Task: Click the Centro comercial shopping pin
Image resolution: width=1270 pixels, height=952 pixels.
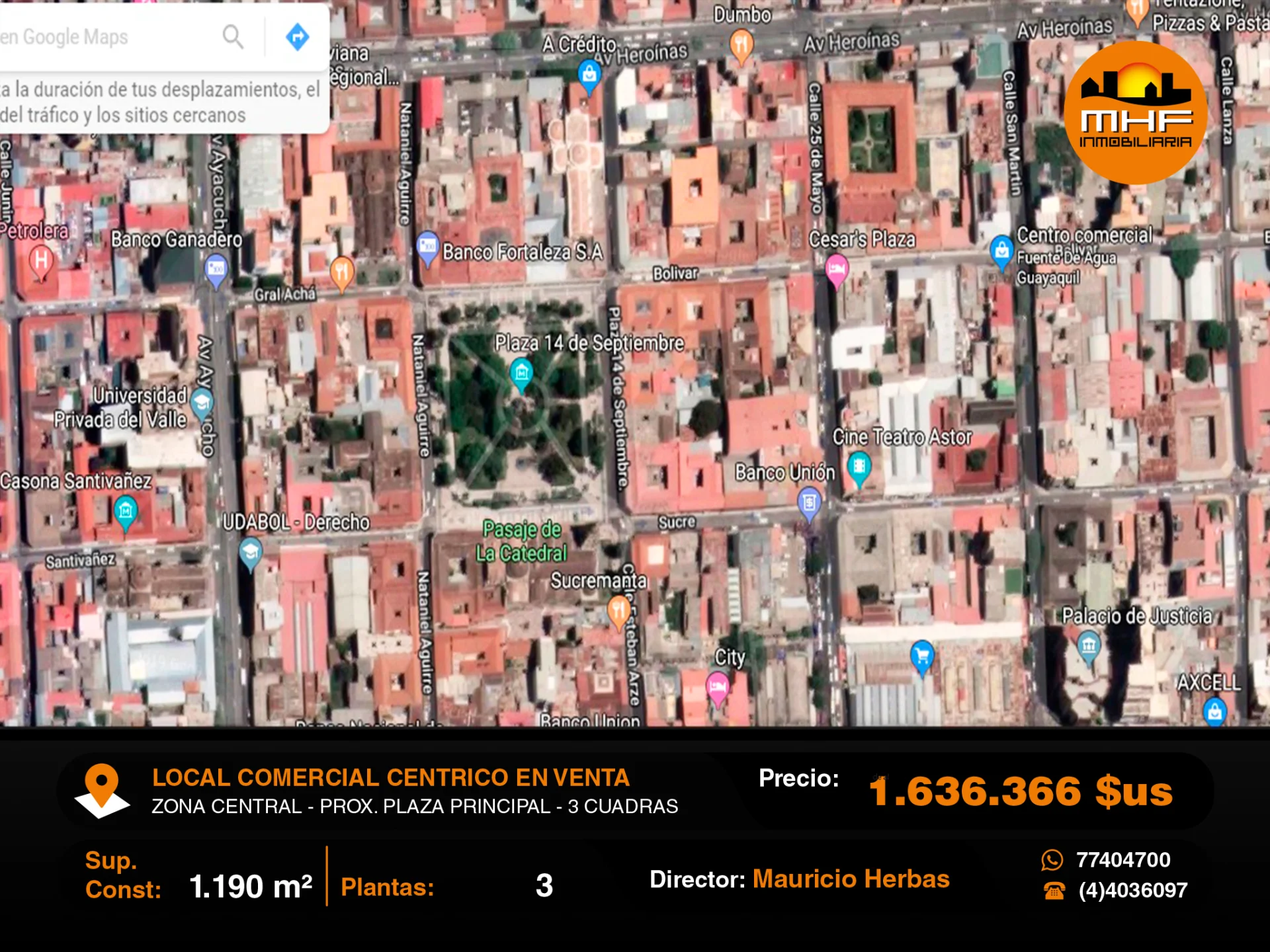Action: pos(1001,251)
